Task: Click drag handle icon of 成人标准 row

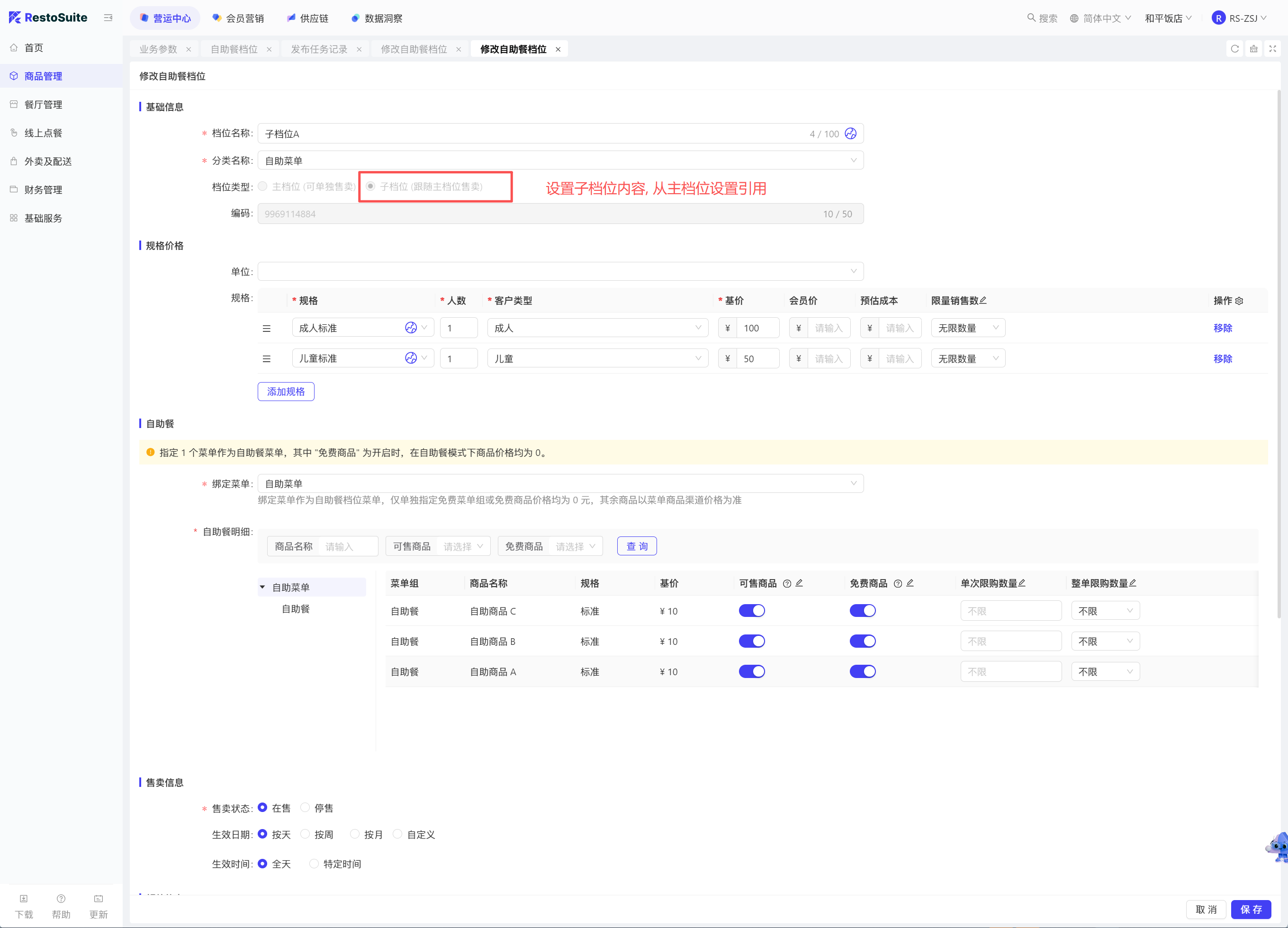Action: click(266, 329)
